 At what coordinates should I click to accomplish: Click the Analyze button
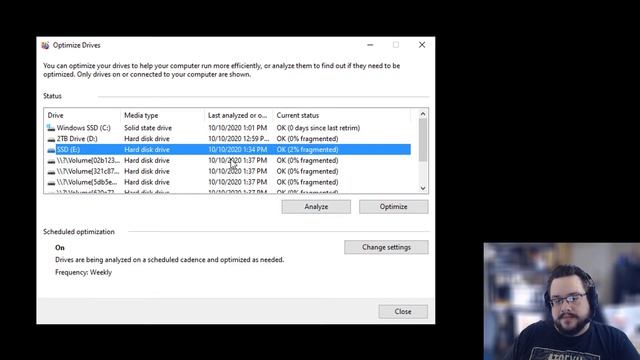(316, 207)
